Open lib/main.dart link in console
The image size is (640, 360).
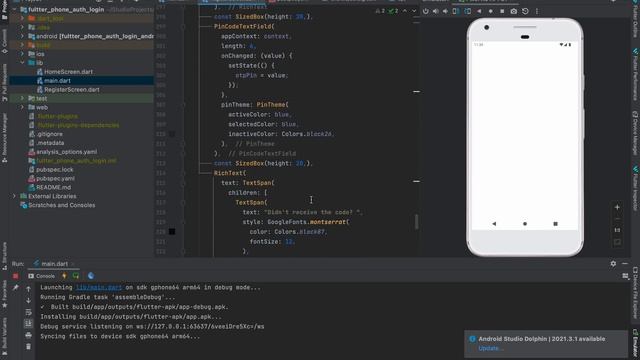pos(99,287)
